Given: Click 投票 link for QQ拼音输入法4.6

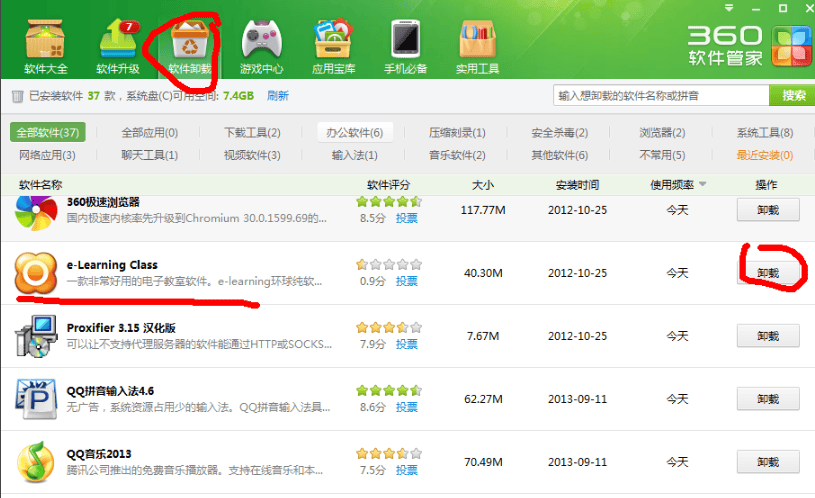Looking at the screenshot, I should coord(406,408).
